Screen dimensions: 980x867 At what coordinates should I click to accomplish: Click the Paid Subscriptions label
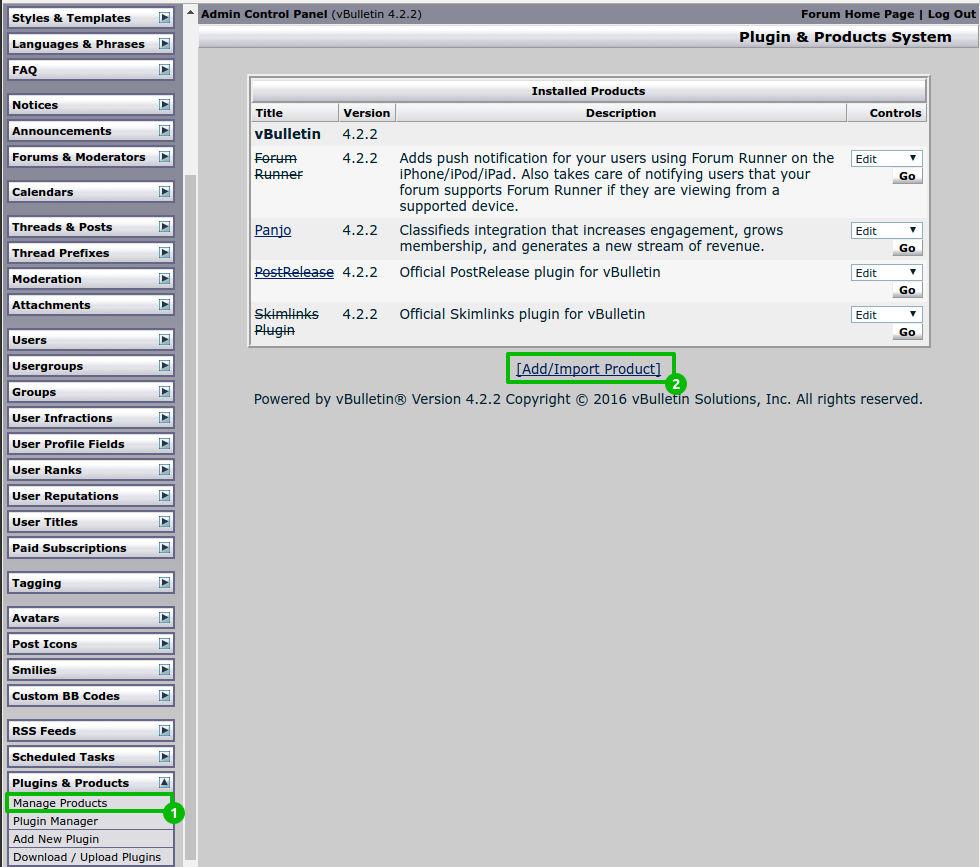[69, 548]
